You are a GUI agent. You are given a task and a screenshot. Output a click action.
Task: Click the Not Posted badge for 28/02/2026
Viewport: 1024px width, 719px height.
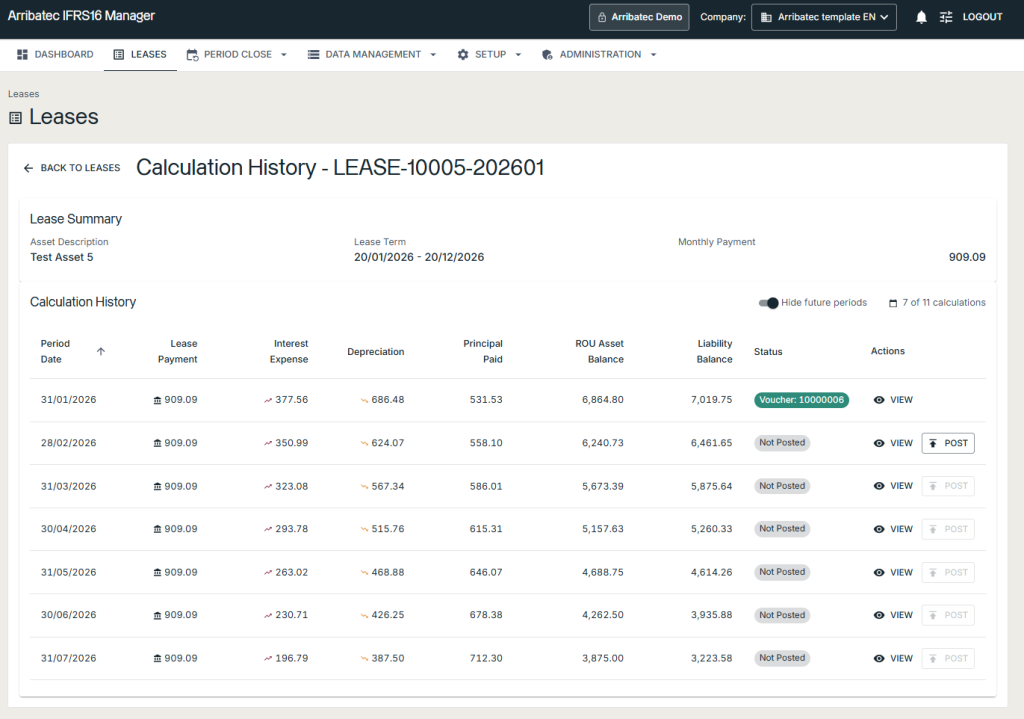tap(782, 443)
